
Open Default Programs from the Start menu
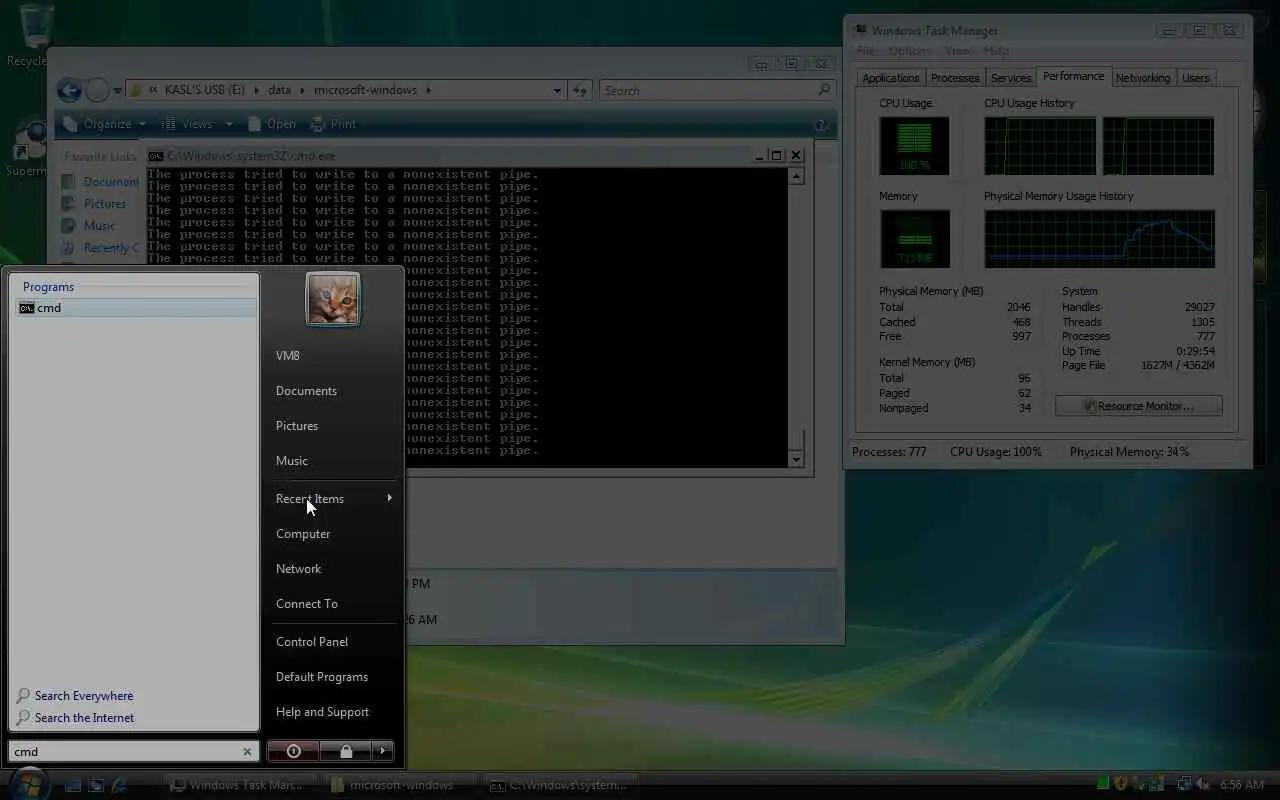pos(322,677)
